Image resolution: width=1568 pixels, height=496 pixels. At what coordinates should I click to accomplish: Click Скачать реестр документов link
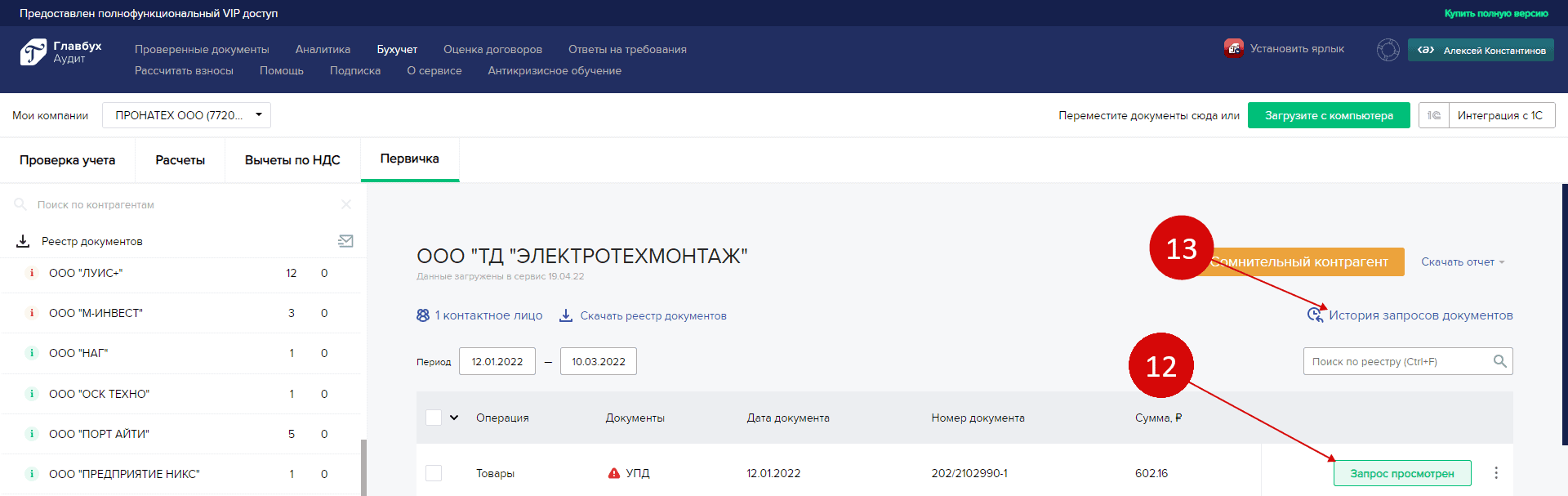tap(653, 315)
